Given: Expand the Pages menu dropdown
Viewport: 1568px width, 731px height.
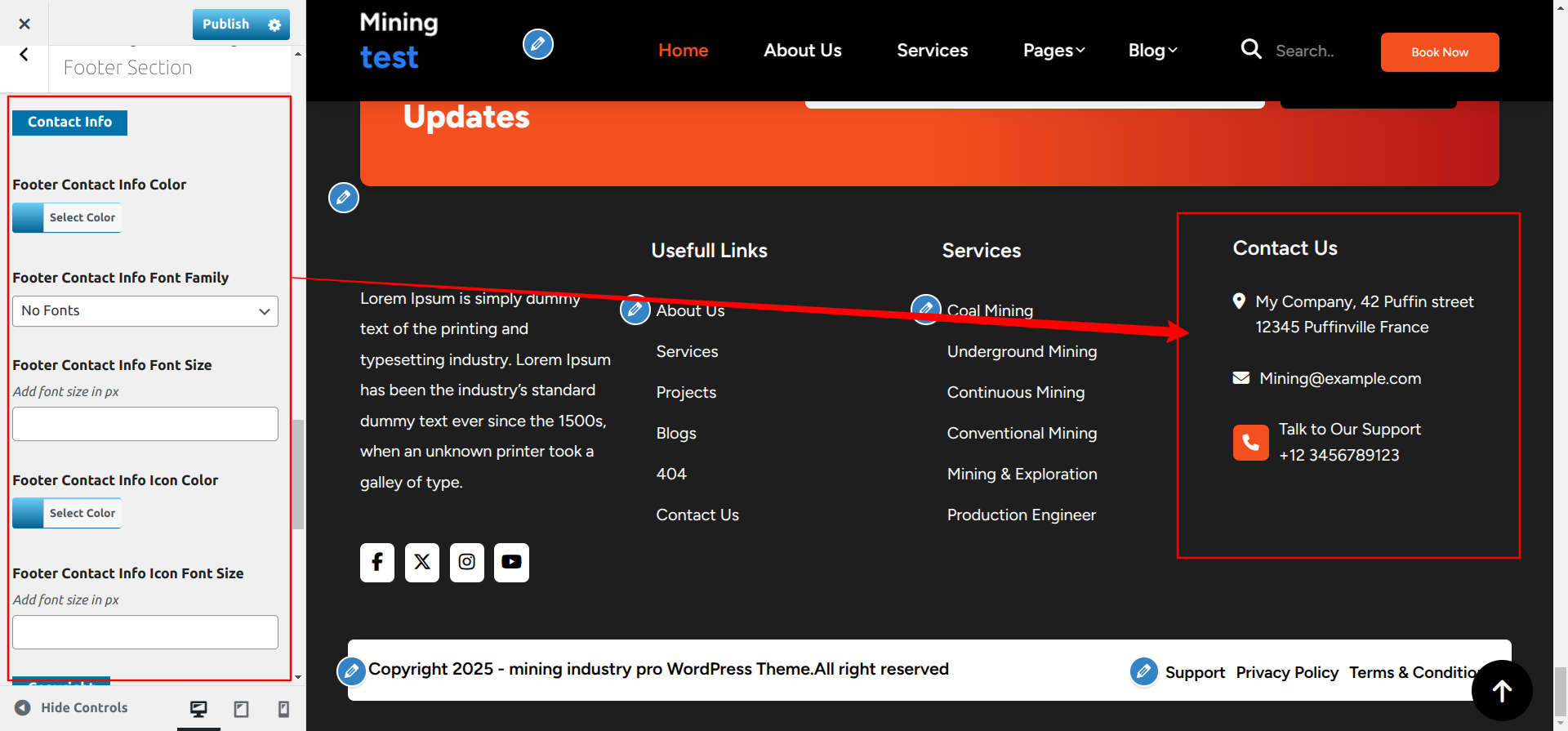Looking at the screenshot, I should 1053,51.
